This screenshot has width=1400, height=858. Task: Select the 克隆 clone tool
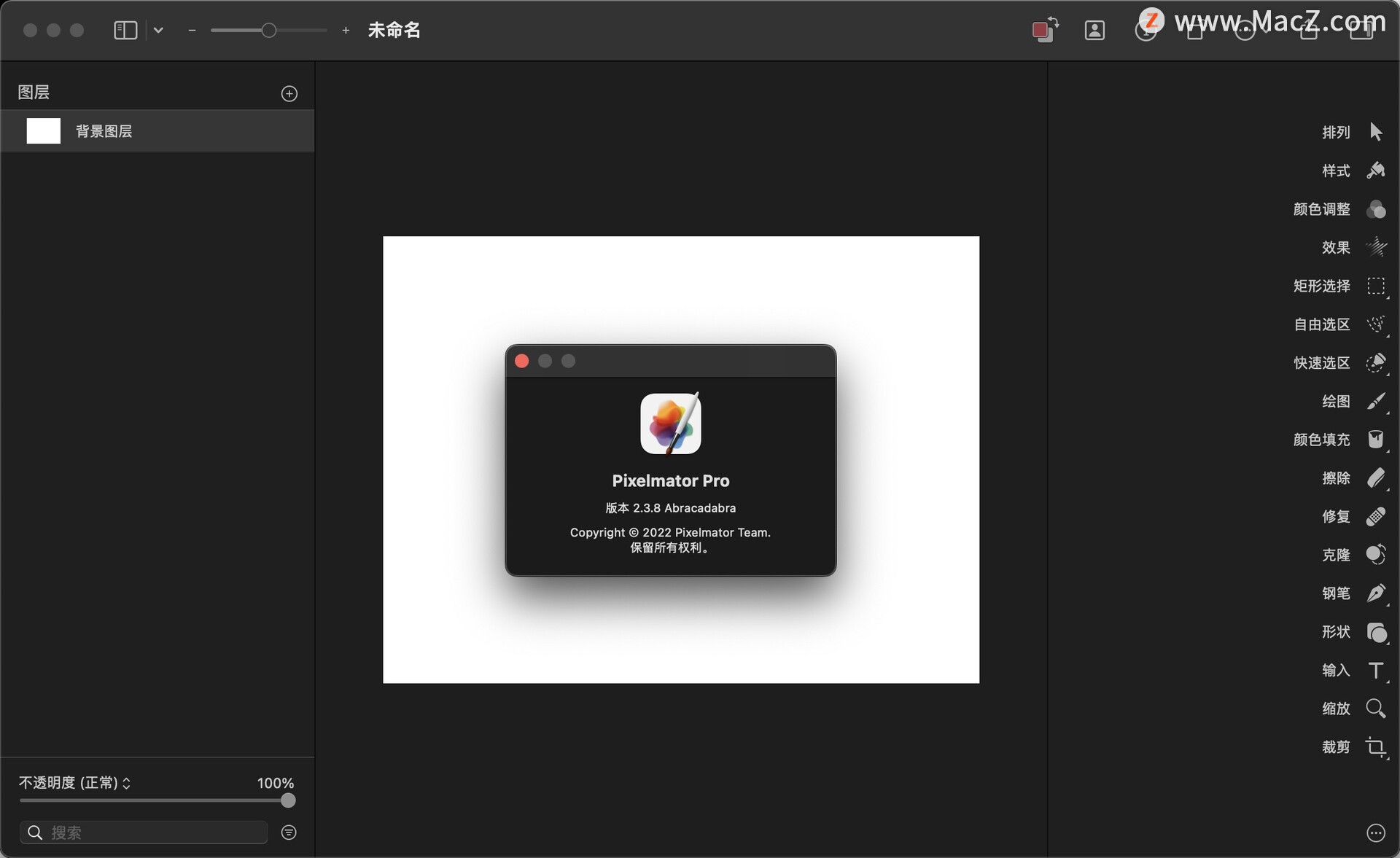[1375, 555]
